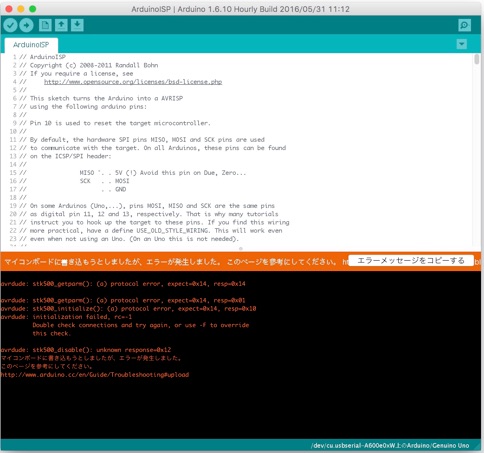Click the 'Double check connections' console line
The image size is (484, 453).
(x=141, y=325)
